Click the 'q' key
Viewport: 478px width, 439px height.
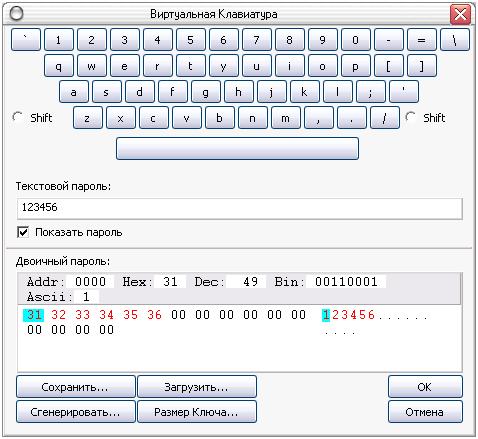pos(59,66)
